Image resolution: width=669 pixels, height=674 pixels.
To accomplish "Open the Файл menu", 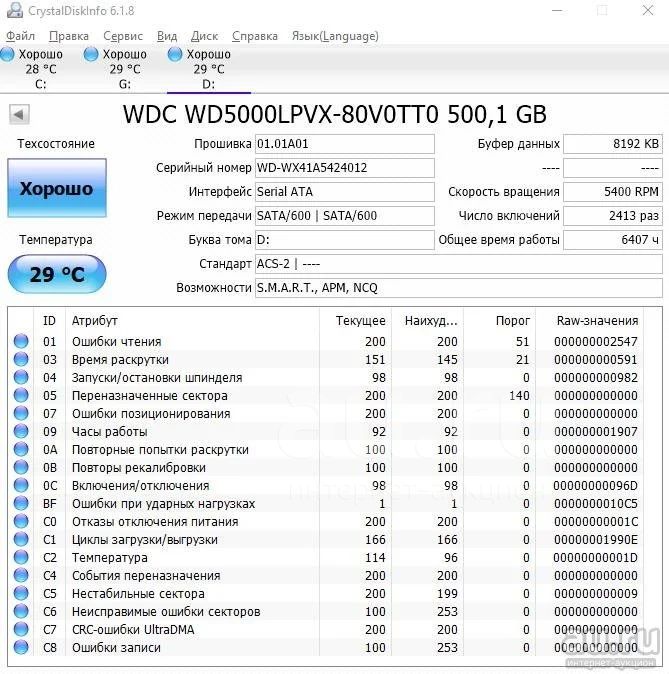I will [x=20, y=36].
